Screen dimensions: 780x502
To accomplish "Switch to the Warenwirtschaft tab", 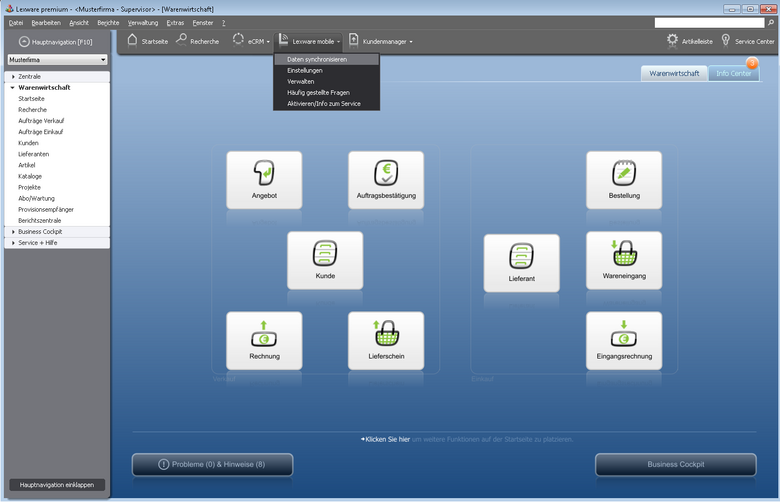I will click(x=674, y=73).
